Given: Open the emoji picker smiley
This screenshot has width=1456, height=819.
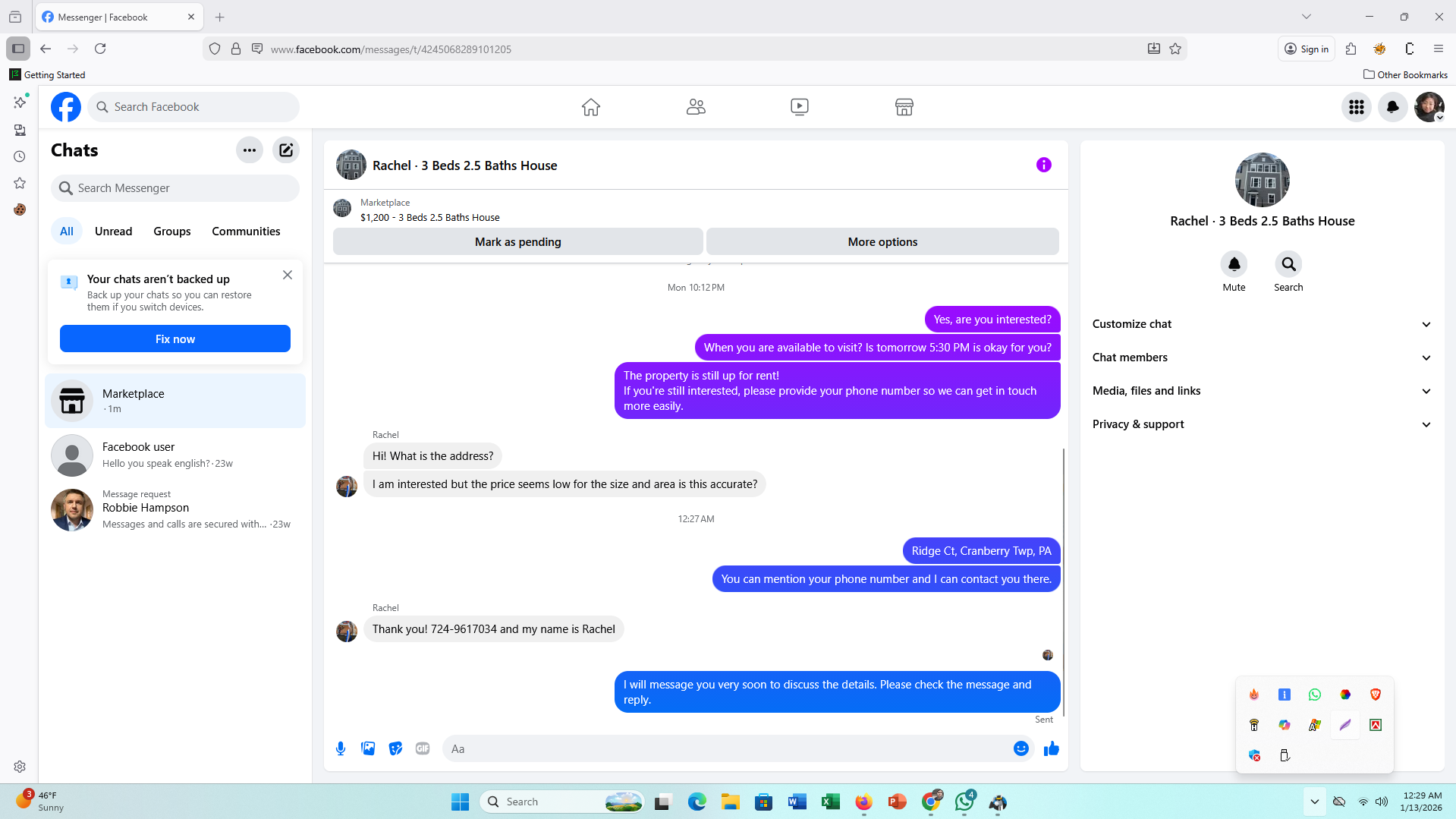Looking at the screenshot, I should (1021, 748).
